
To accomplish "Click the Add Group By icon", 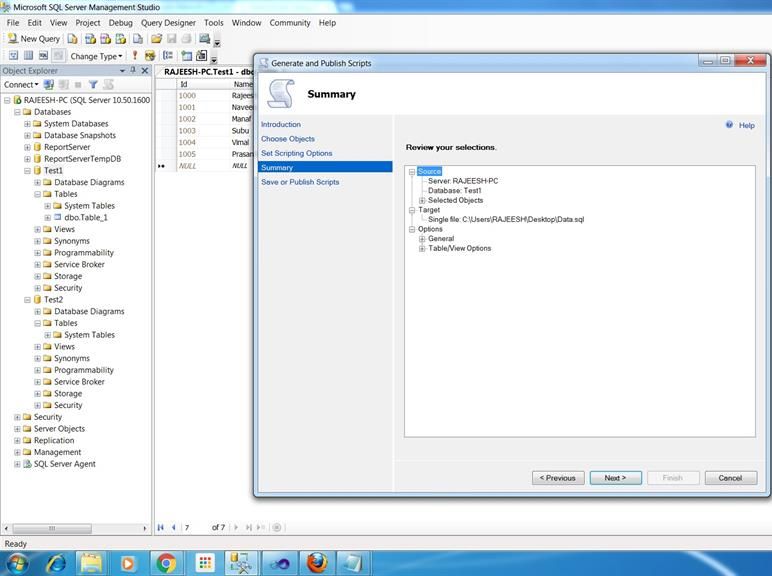I will point(168,56).
